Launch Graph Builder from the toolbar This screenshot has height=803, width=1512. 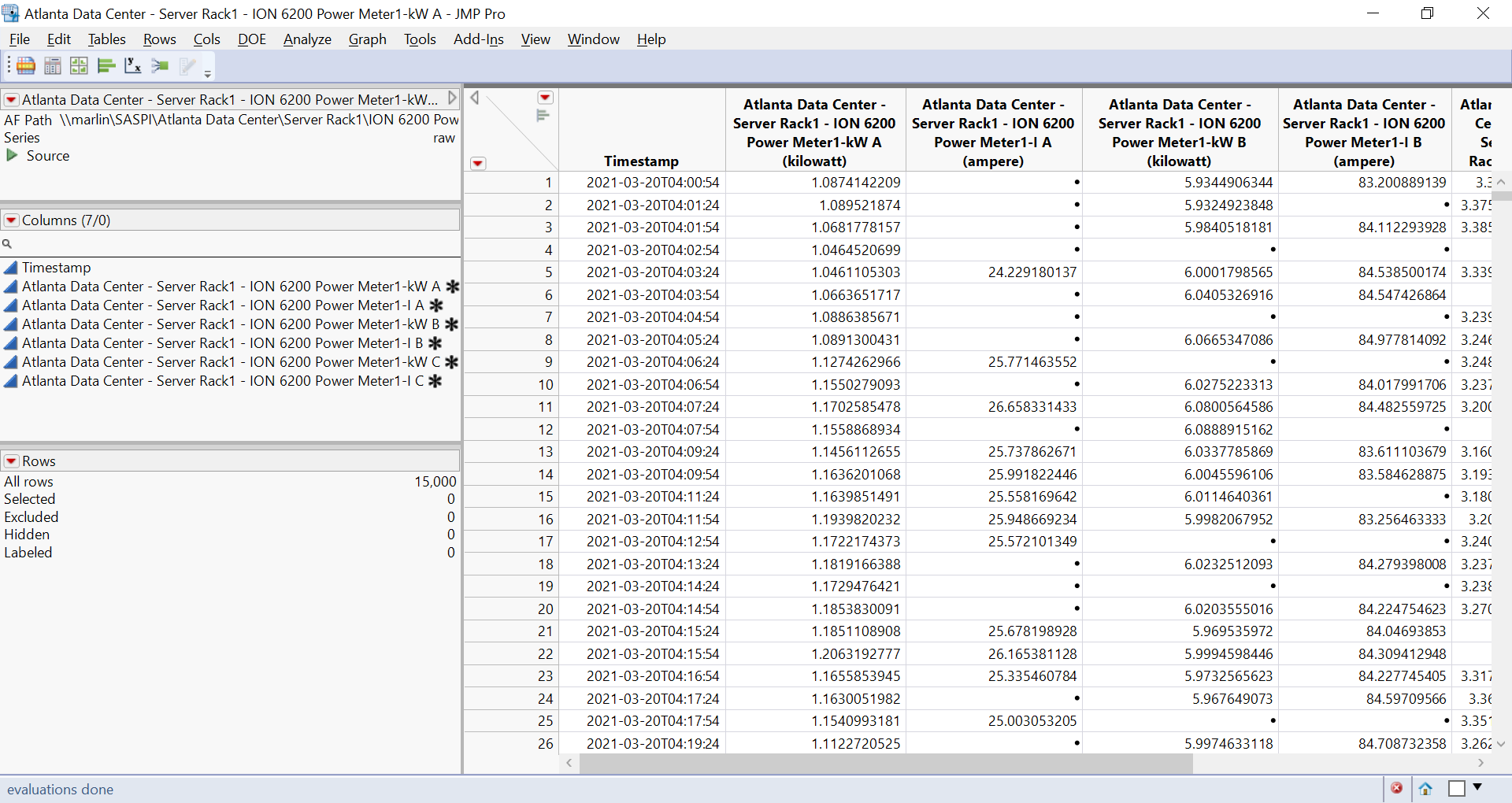(79, 66)
